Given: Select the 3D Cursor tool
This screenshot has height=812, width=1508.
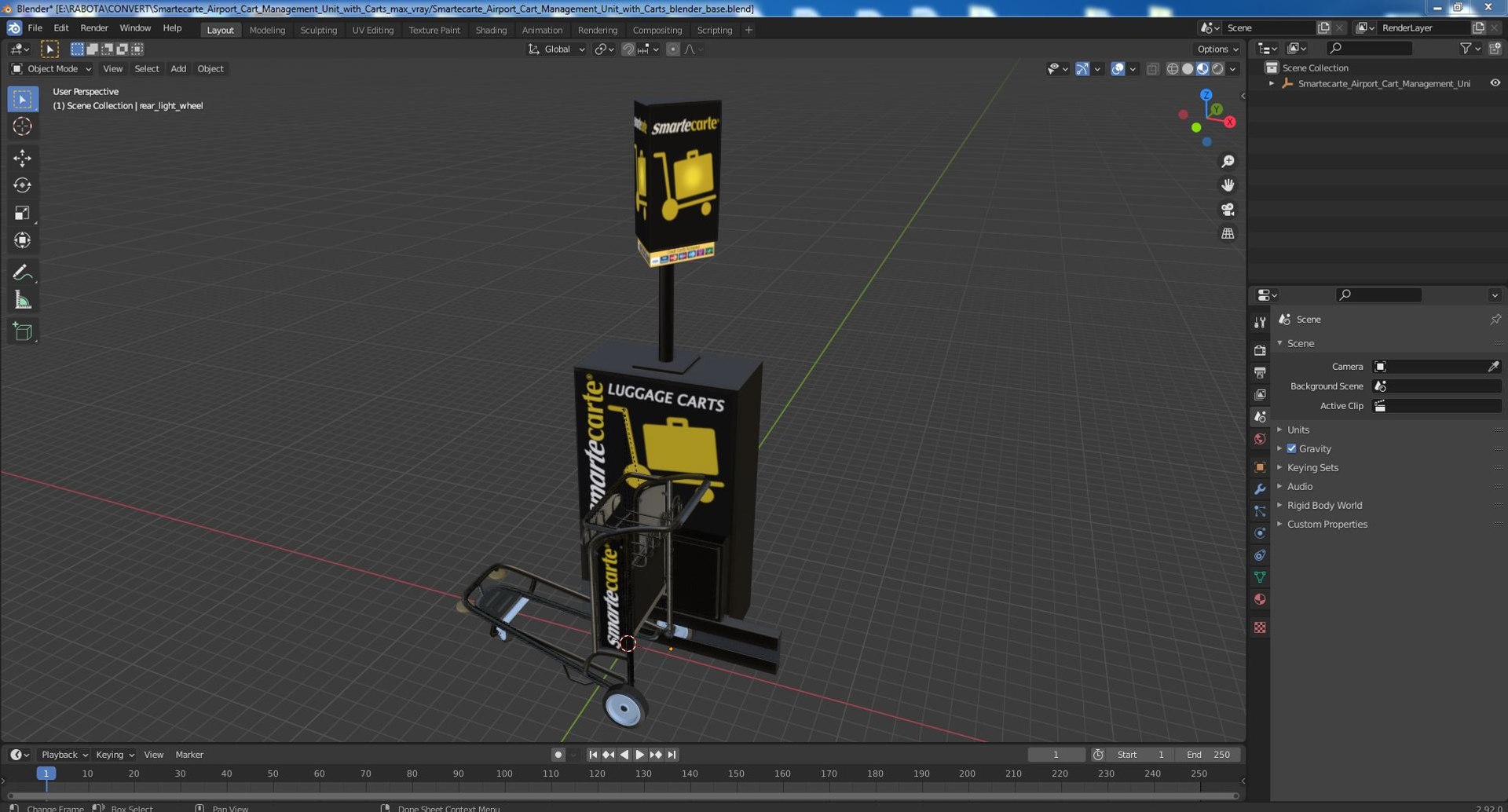Looking at the screenshot, I should [x=22, y=126].
